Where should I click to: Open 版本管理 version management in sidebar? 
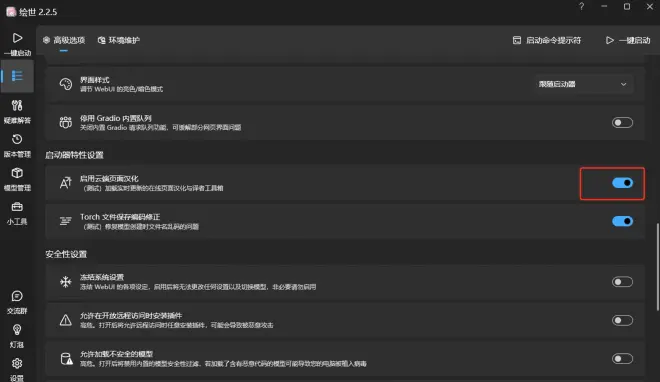pyautogui.click(x=17, y=146)
